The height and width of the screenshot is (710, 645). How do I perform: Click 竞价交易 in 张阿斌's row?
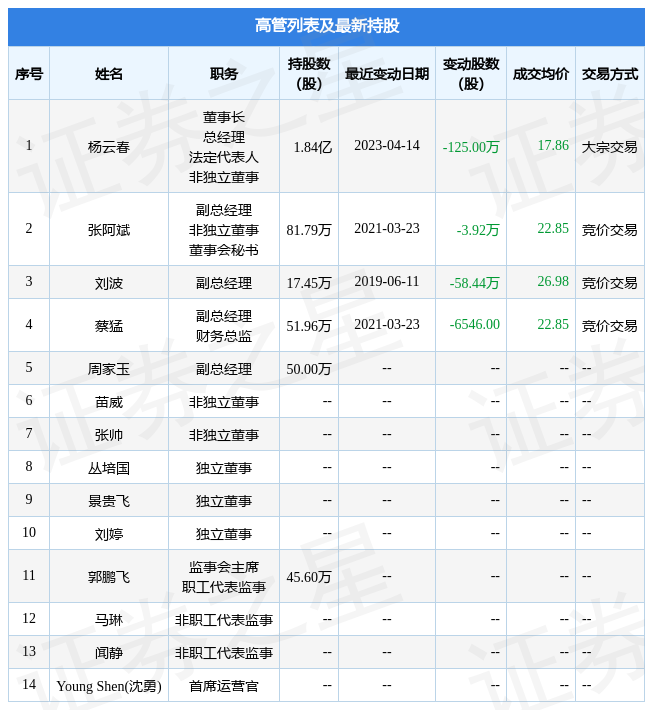(x=610, y=230)
